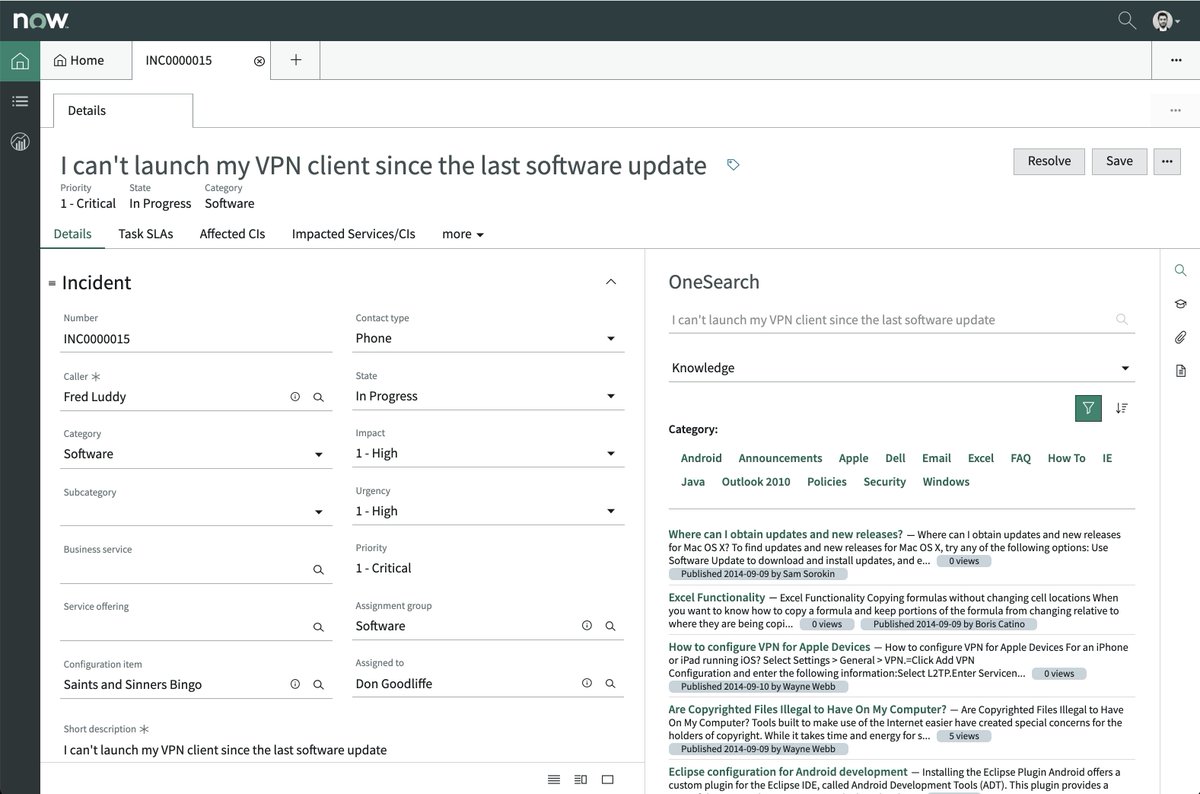Expand the more tabs dropdown
1200x794 pixels.
[463, 234]
